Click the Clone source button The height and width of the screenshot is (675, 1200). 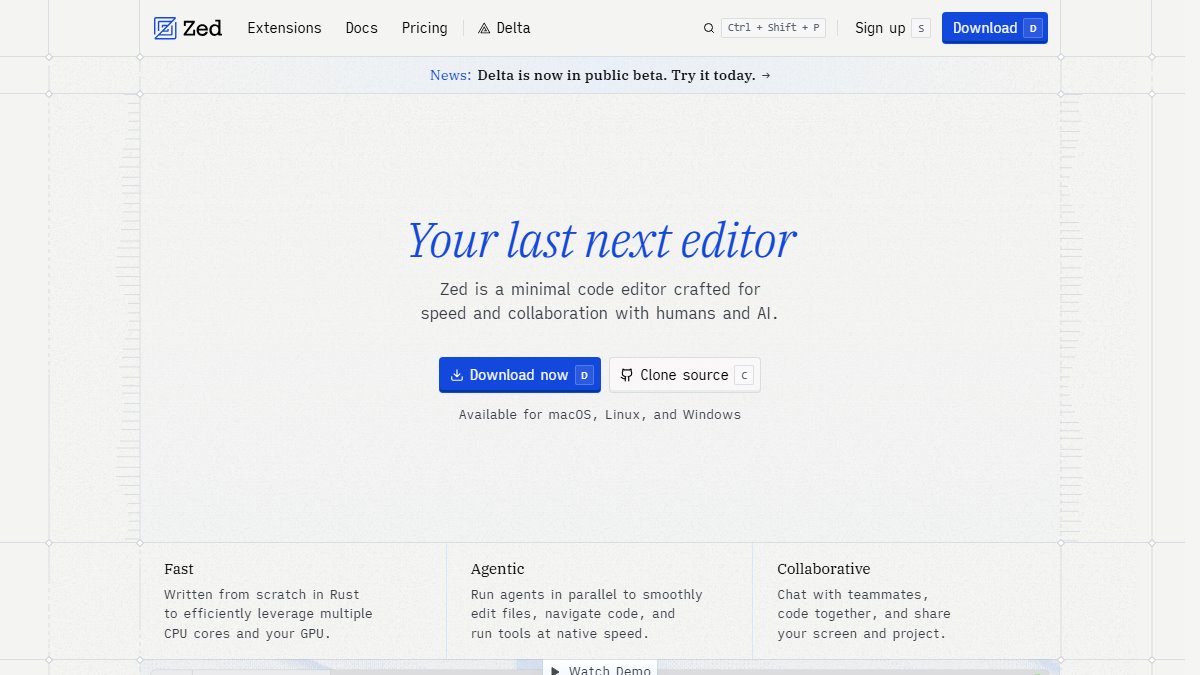[x=685, y=375]
